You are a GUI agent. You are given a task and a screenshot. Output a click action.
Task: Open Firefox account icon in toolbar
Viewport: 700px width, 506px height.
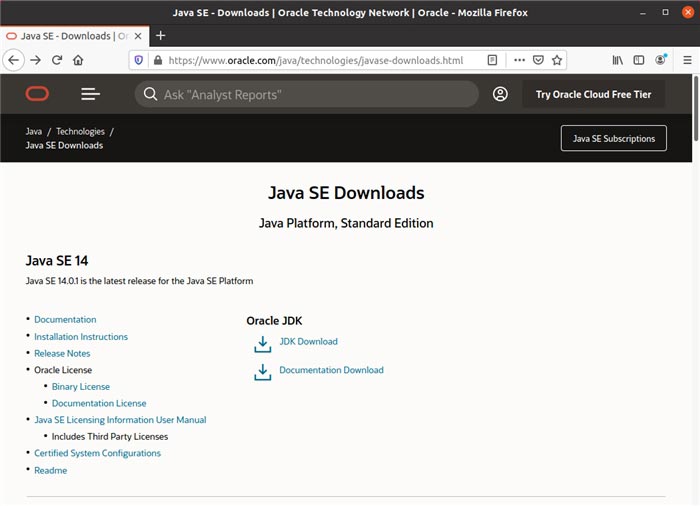point(660,59)
